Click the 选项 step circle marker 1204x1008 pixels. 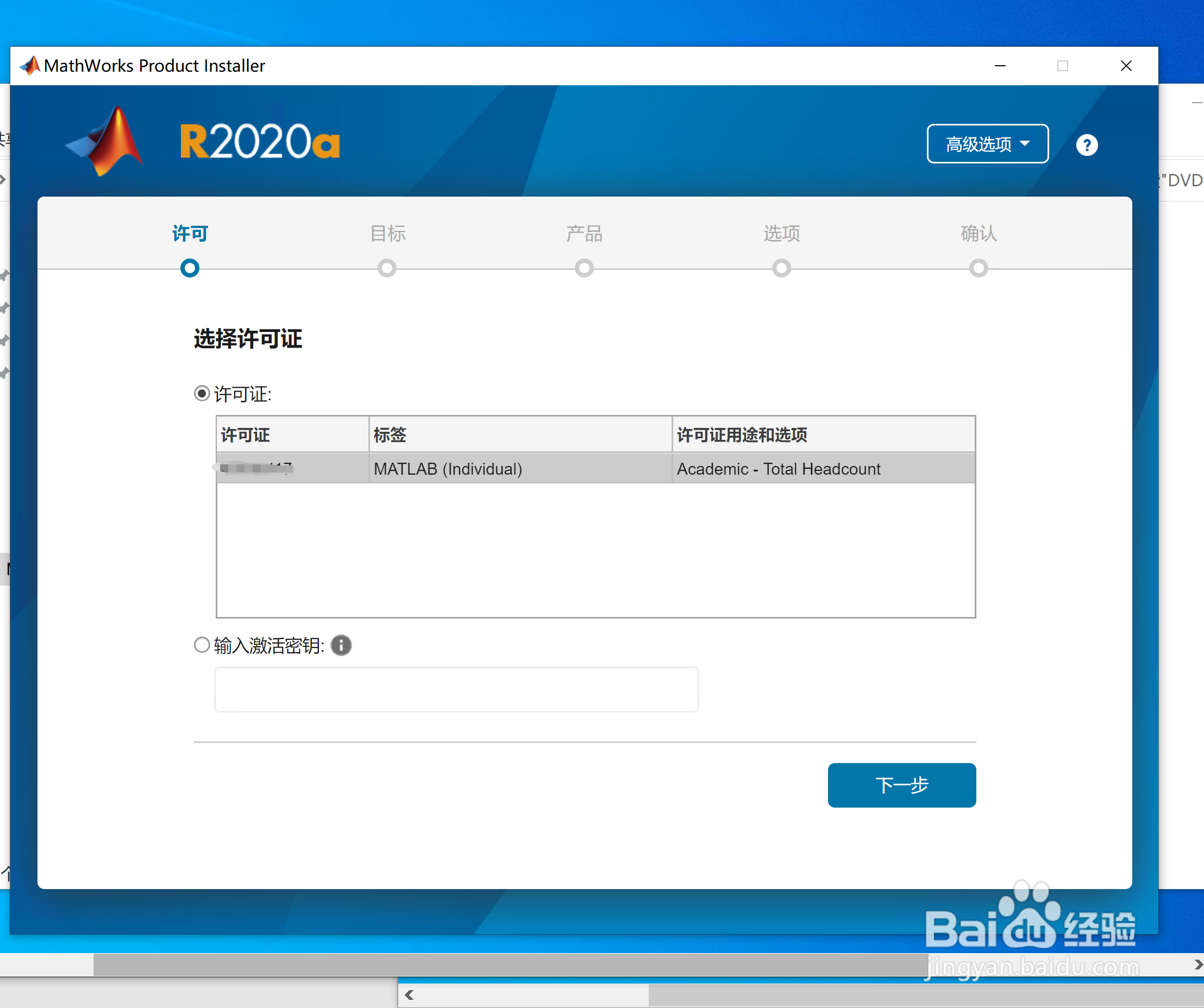click(781, 268)
